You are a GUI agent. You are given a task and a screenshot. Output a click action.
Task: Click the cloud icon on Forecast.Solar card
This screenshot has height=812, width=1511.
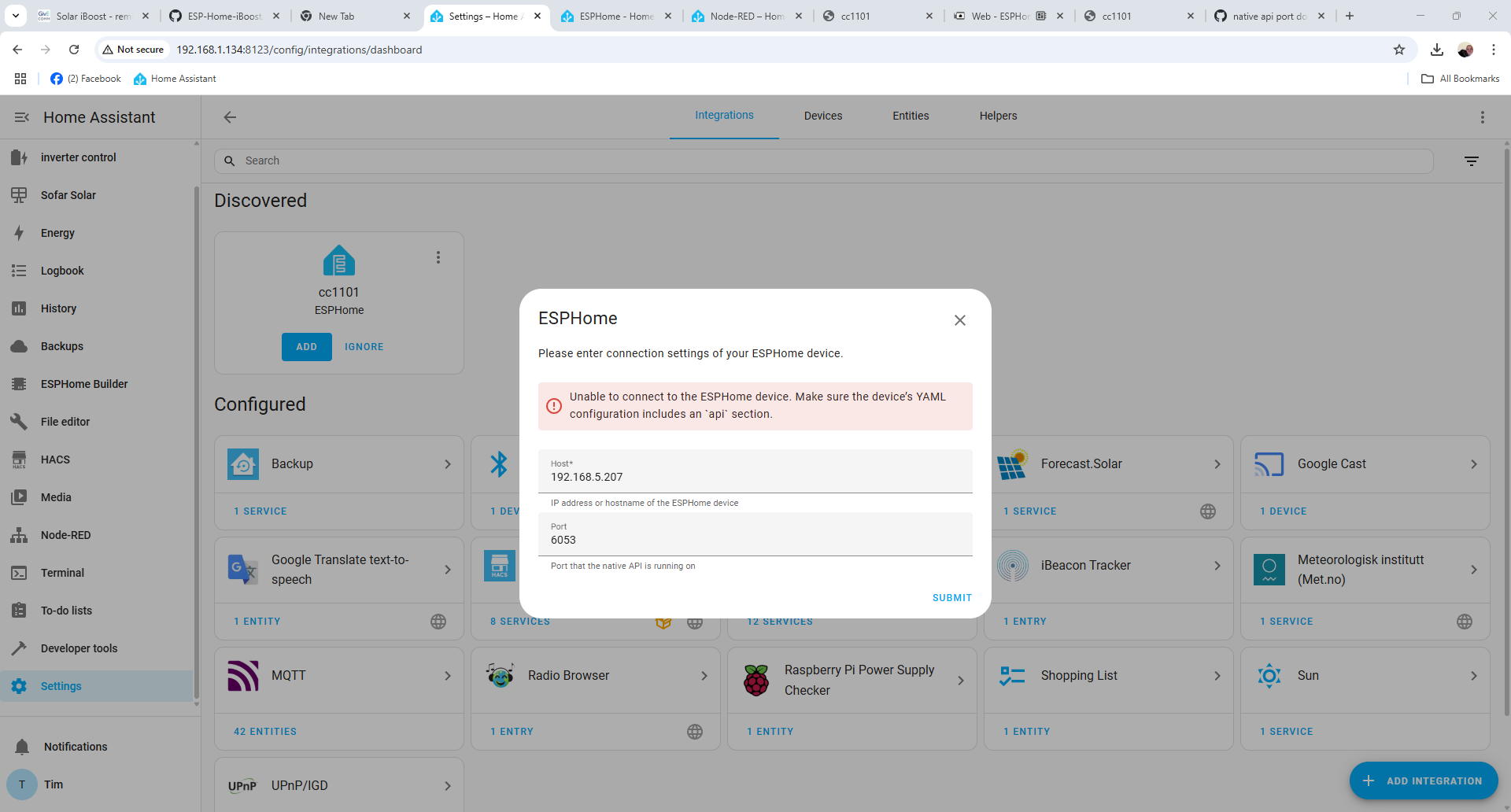(x=1208, y=511)
